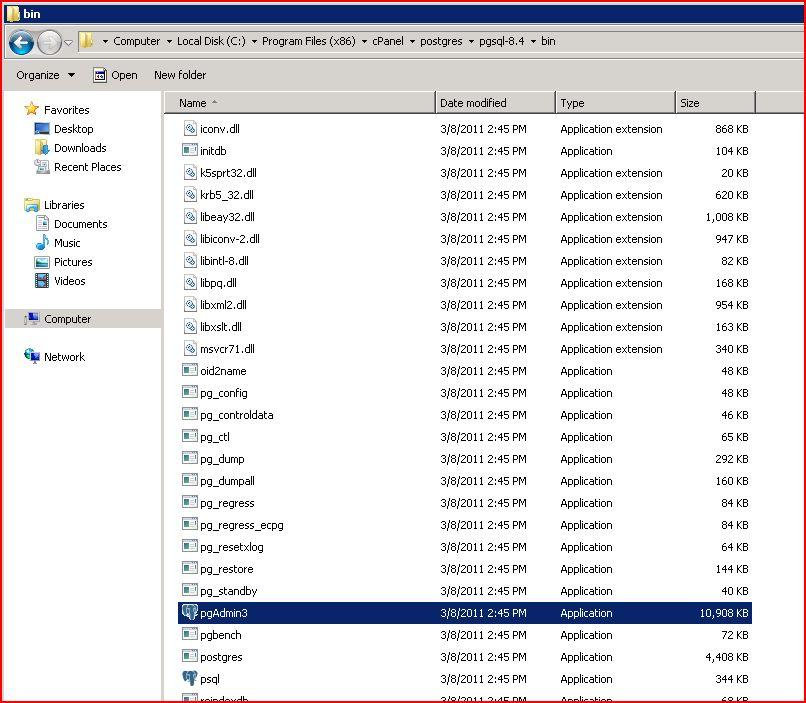Screen dimensions: 806x703
Task: Select the pg_resetxlog file name
Action: point(232,547)
